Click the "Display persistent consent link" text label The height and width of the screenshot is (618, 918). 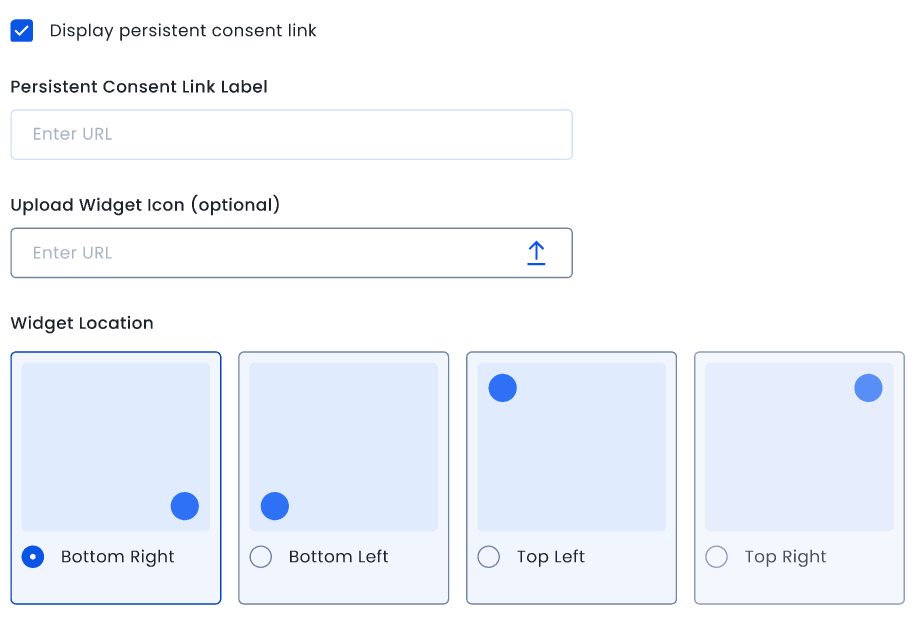(183, 31)
